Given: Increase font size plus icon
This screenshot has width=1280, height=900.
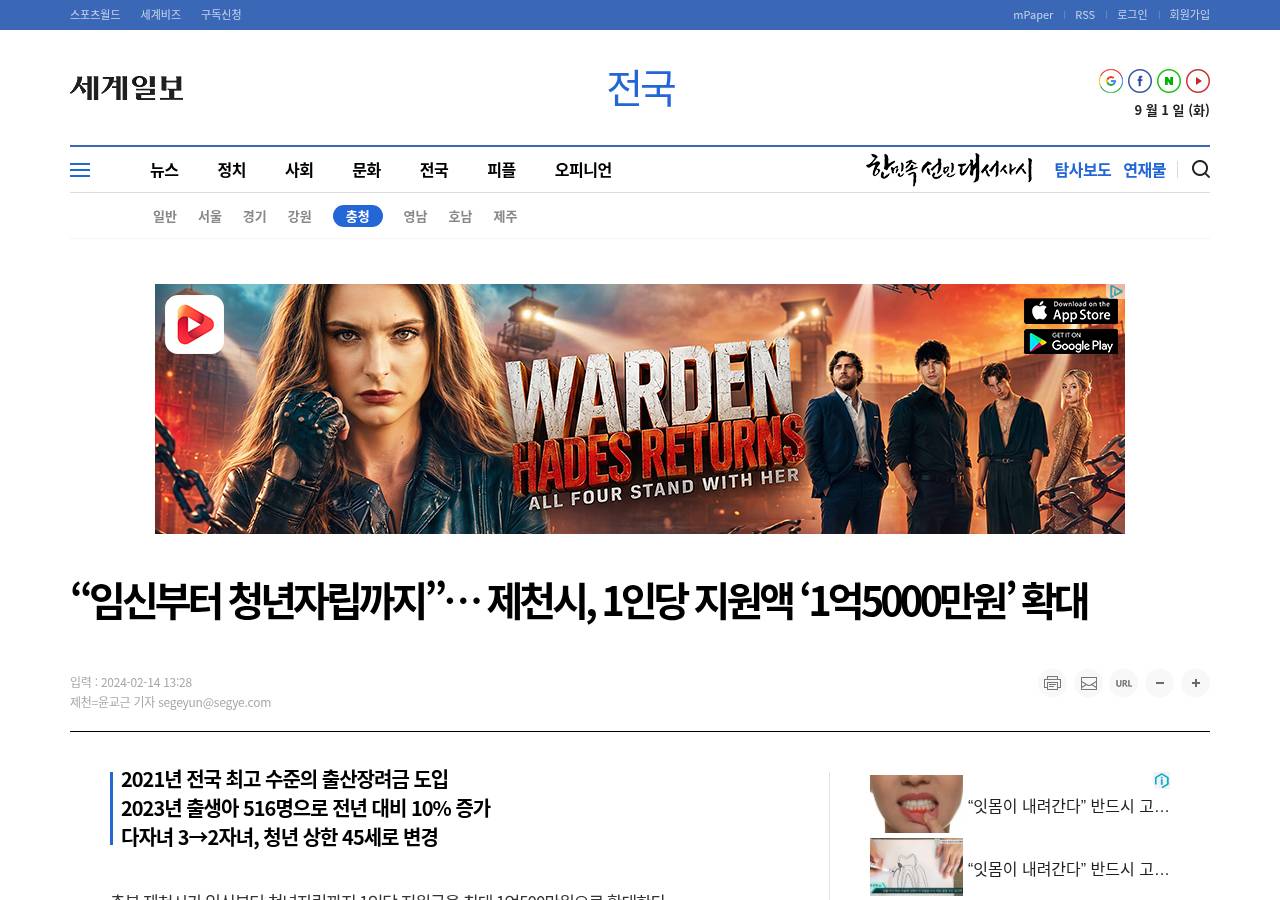Looking at the screenshot, I should coord(1196,683).
